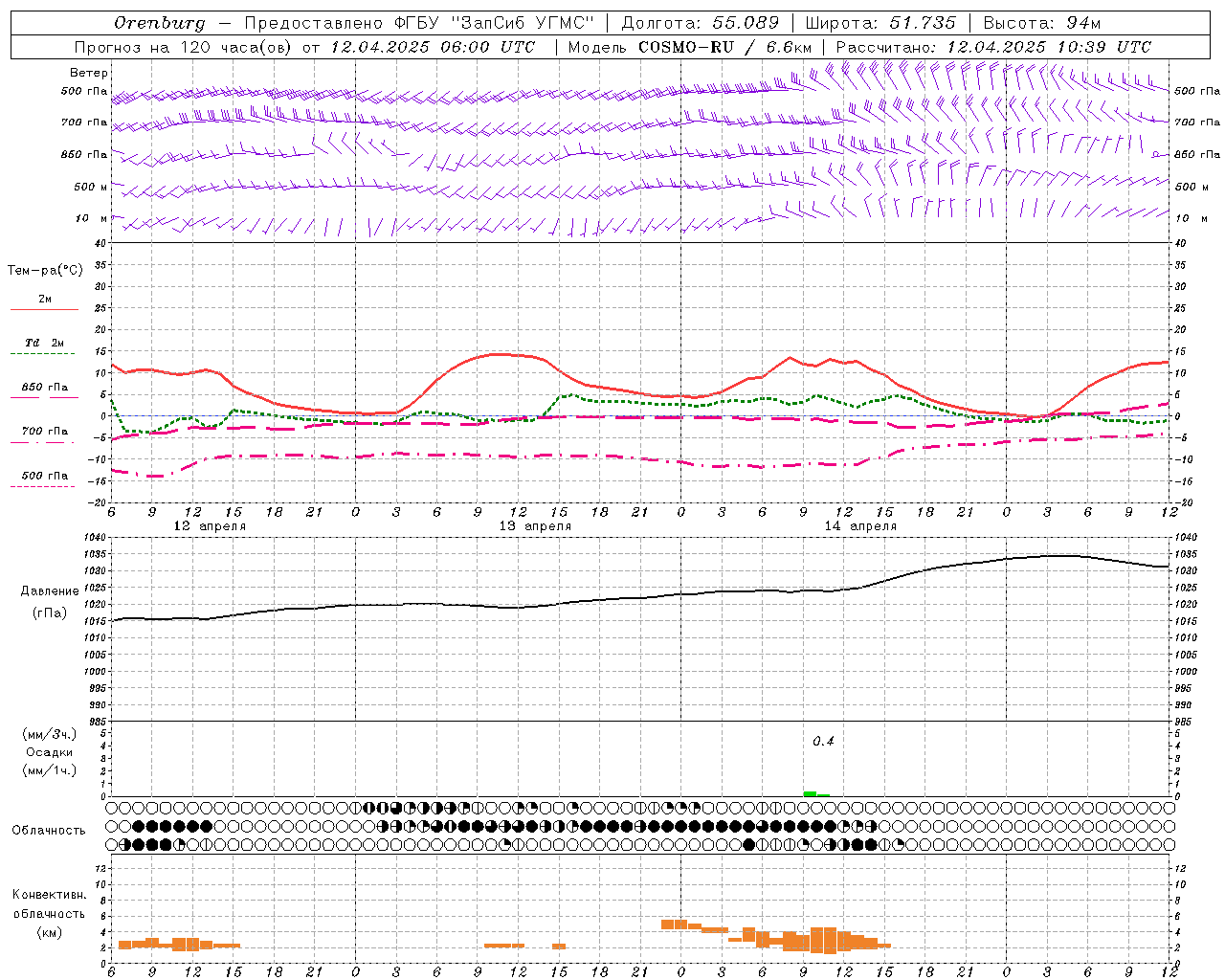This screenshot has height=980, width=1225.
Task: Click forecast start time 12.04.2025 06:00 UTC
Action: tap(433, 47)
